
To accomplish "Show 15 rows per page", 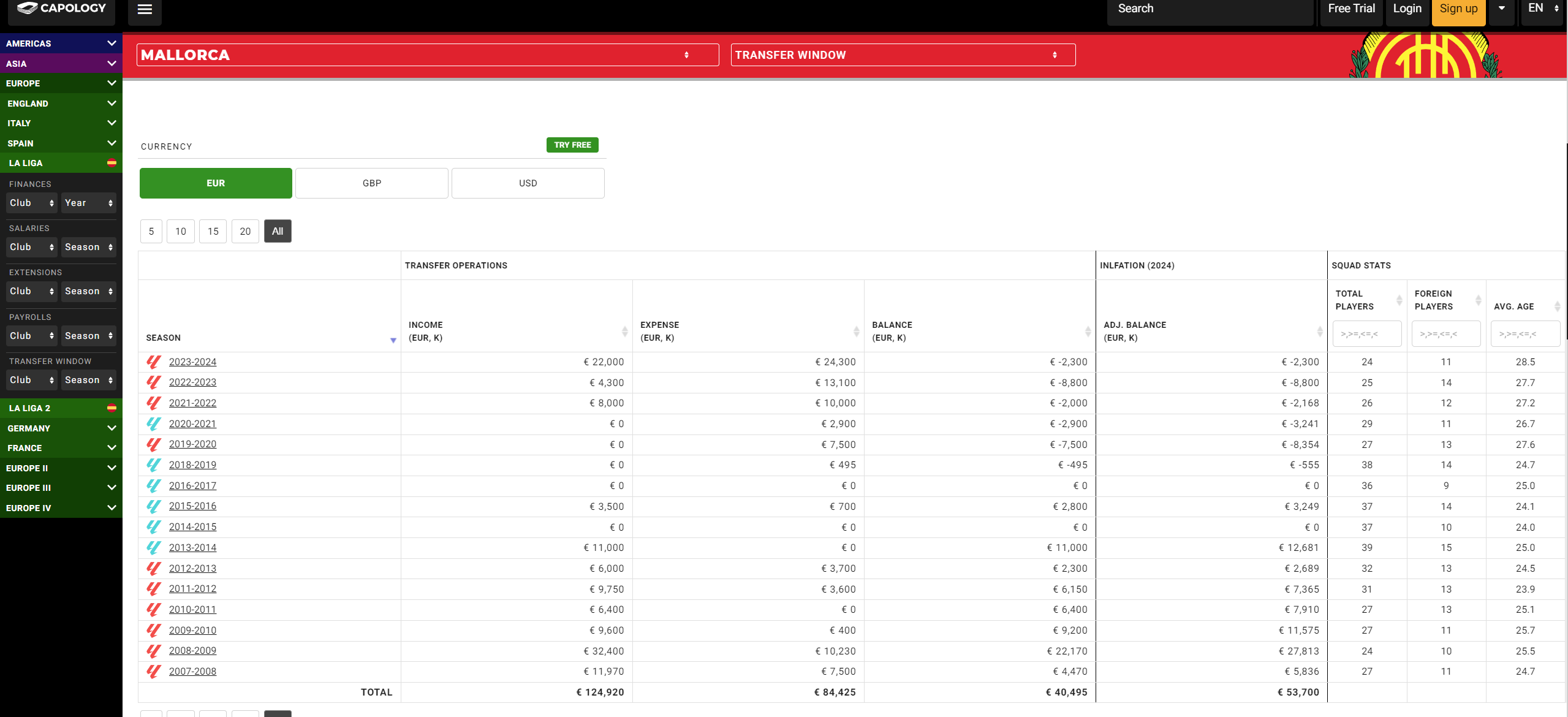I will click(x=213, y=232).
